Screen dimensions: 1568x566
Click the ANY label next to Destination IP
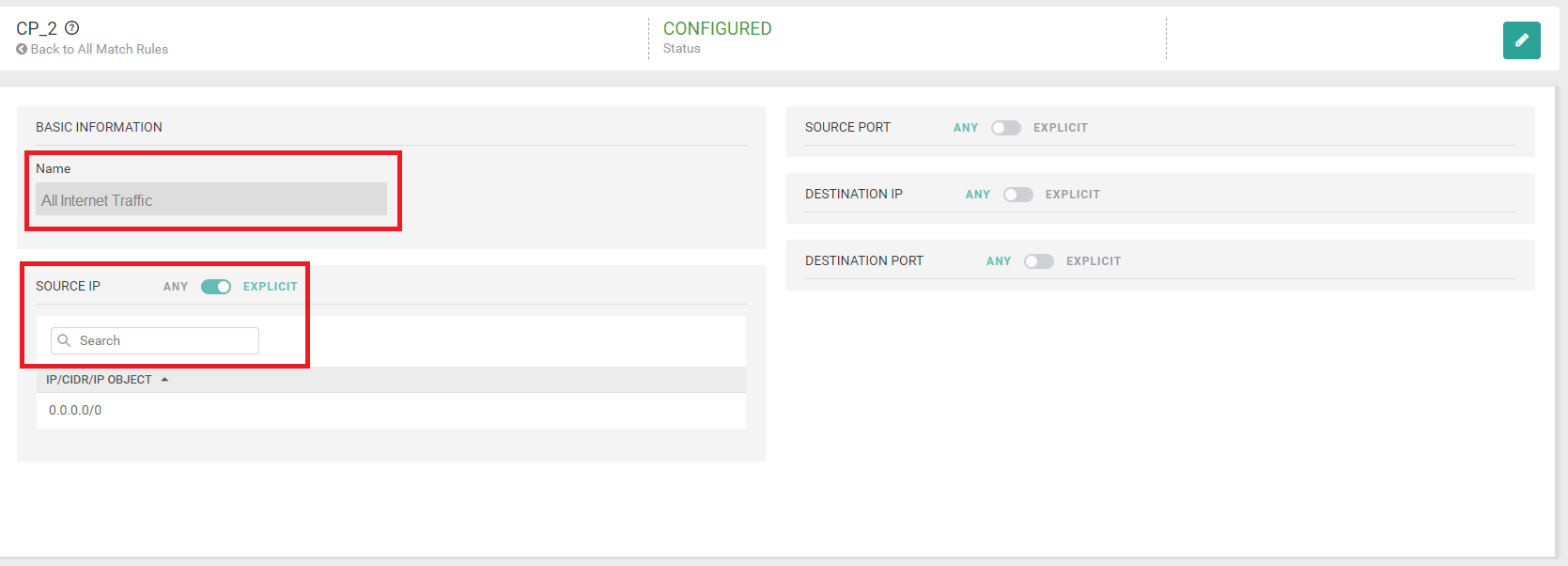977,194
